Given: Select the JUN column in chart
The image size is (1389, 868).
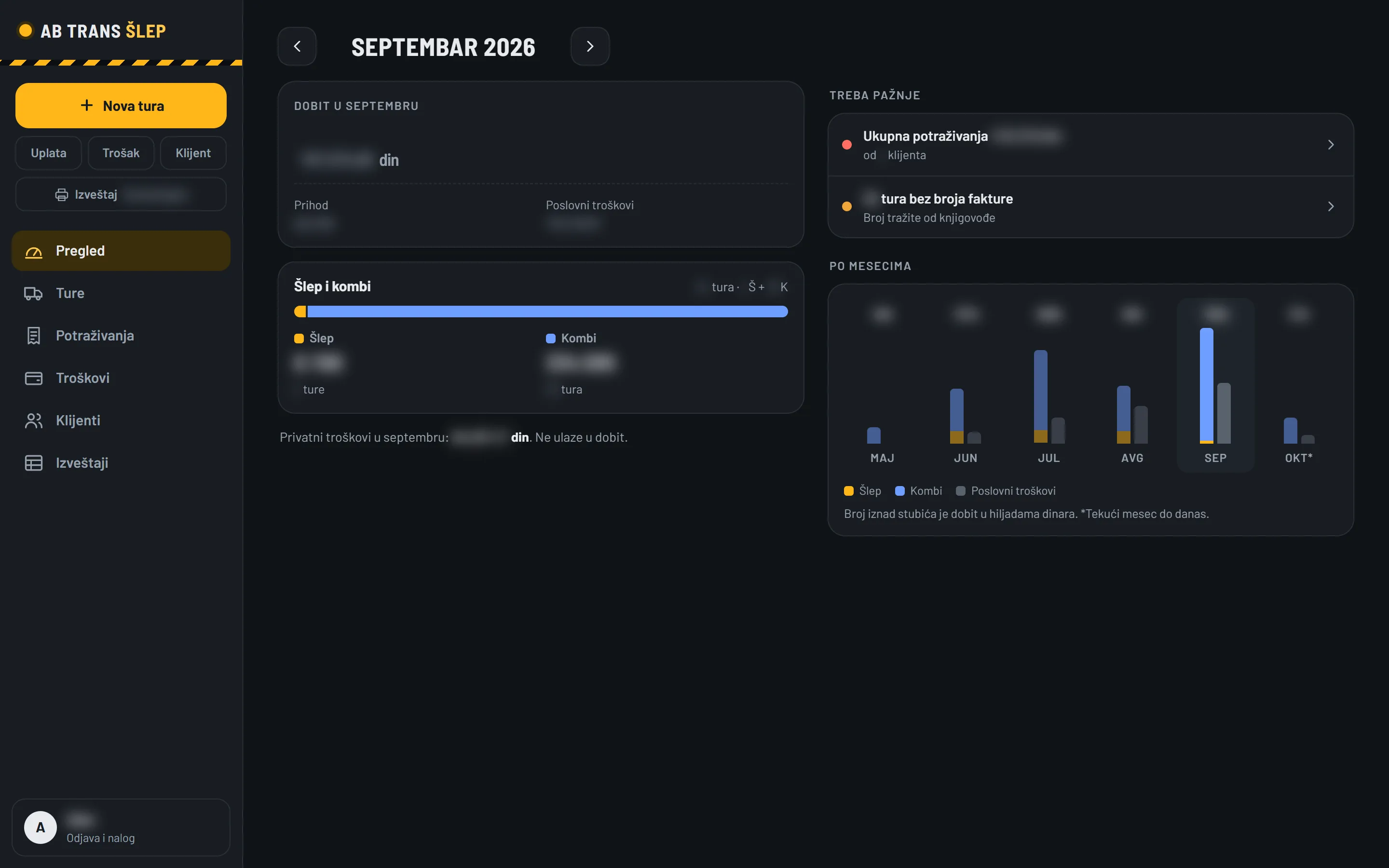Looking at the screenshot, I should coord(966,385).
